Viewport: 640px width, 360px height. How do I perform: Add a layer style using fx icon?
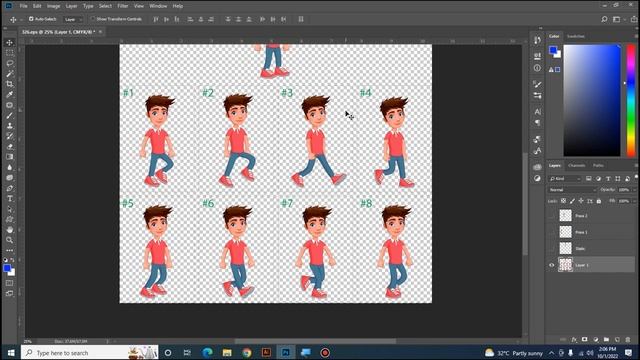574,340
